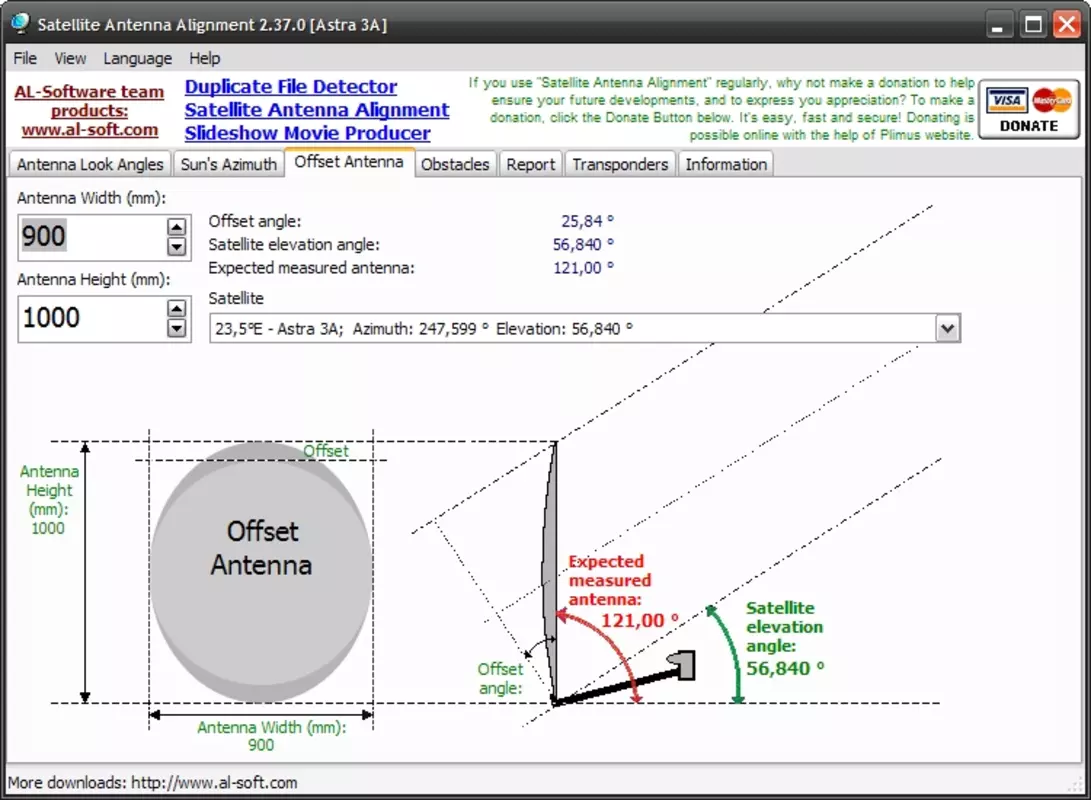Click the donation appeal text paragraph

pyautogui.click(x=722, y=109)
